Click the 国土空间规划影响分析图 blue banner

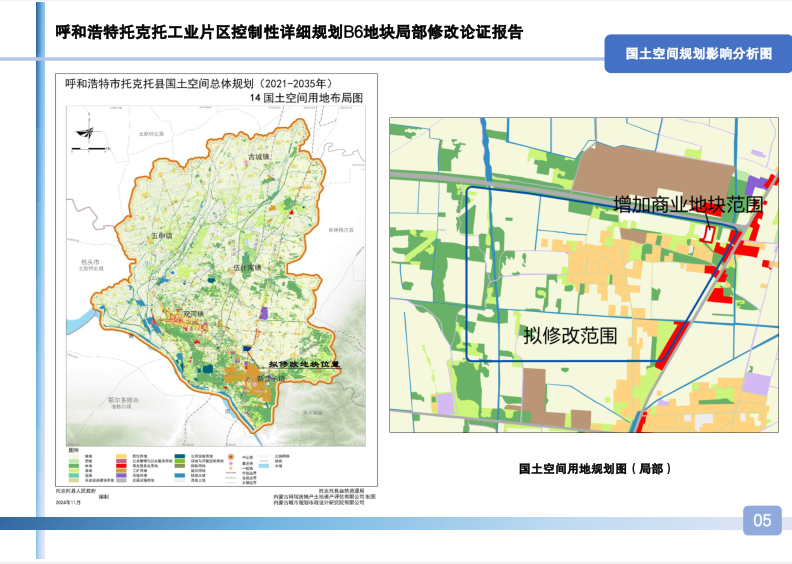(x=697, y=53)
